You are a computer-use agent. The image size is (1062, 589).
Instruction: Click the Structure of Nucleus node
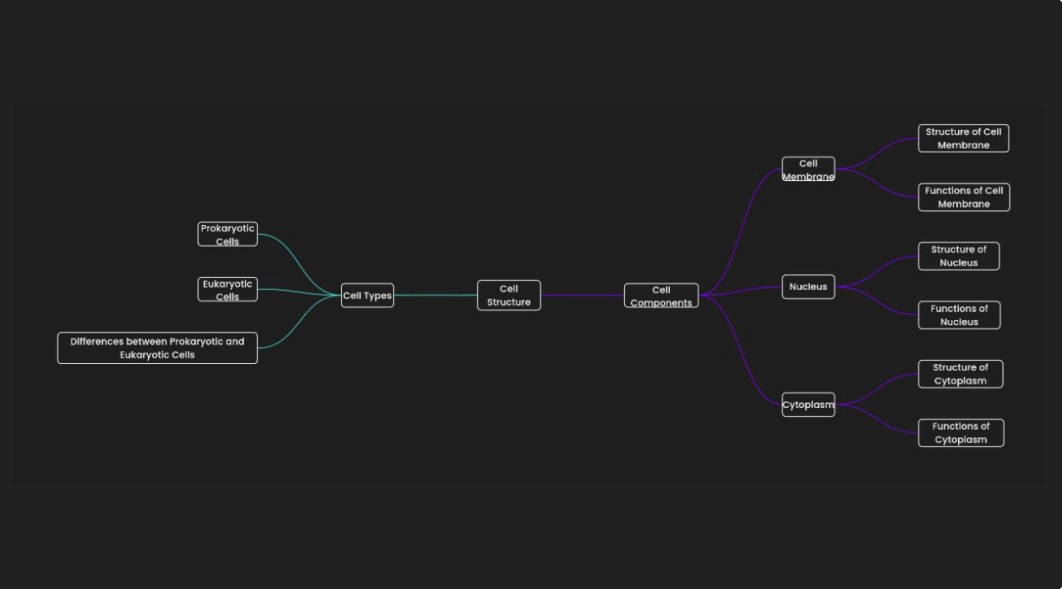[x=959, y=255]
